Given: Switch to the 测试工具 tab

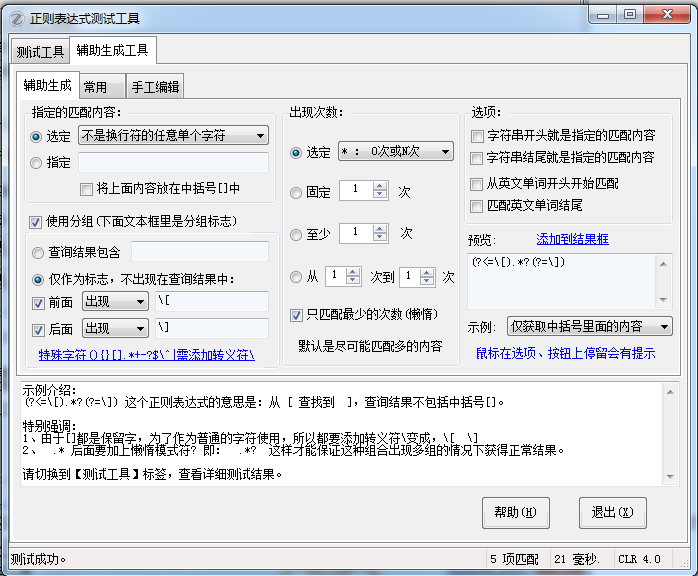Looking at the screenshot, I should point(40,52).
